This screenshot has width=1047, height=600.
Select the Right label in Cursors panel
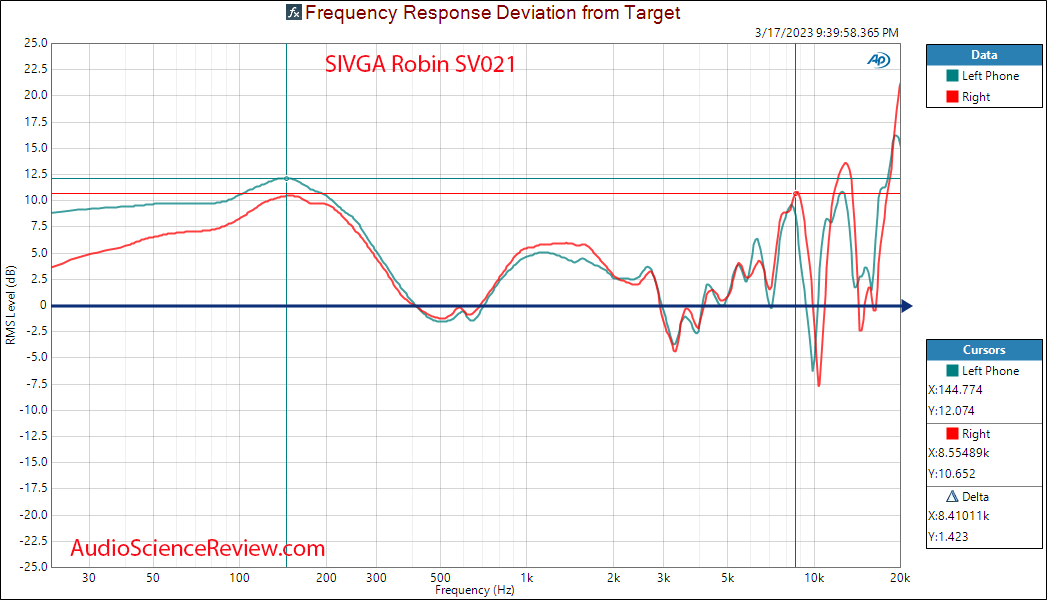pyautogui.click(x=976, y=434)
